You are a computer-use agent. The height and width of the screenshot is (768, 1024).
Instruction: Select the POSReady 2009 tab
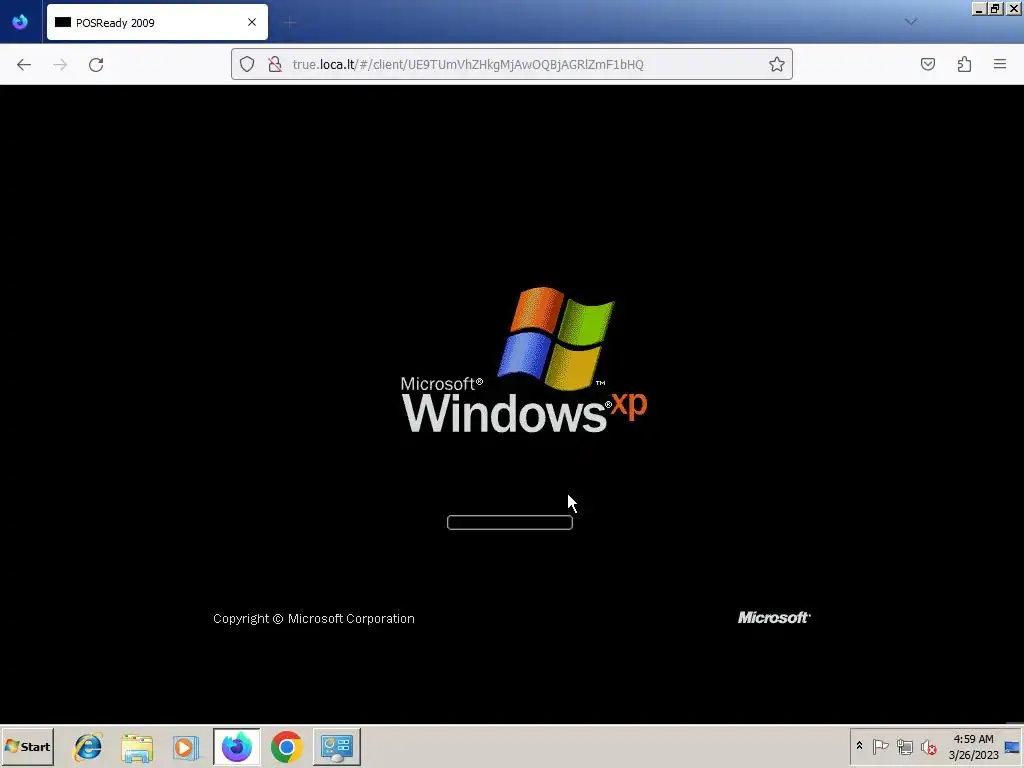pos(157,22)
